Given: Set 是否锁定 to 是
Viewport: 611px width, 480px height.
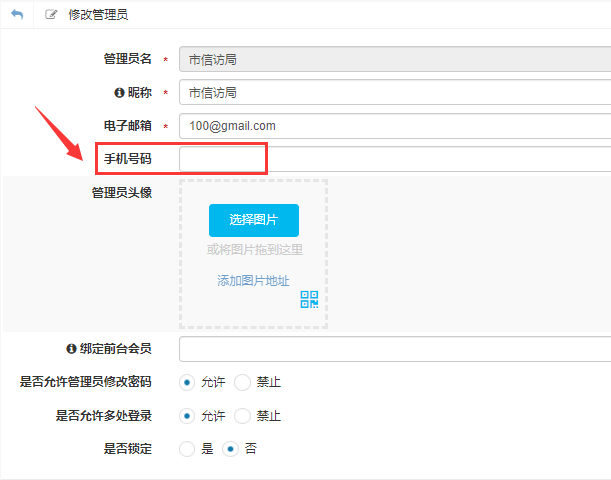Looking at the screenshot, I should pos(187,449).
